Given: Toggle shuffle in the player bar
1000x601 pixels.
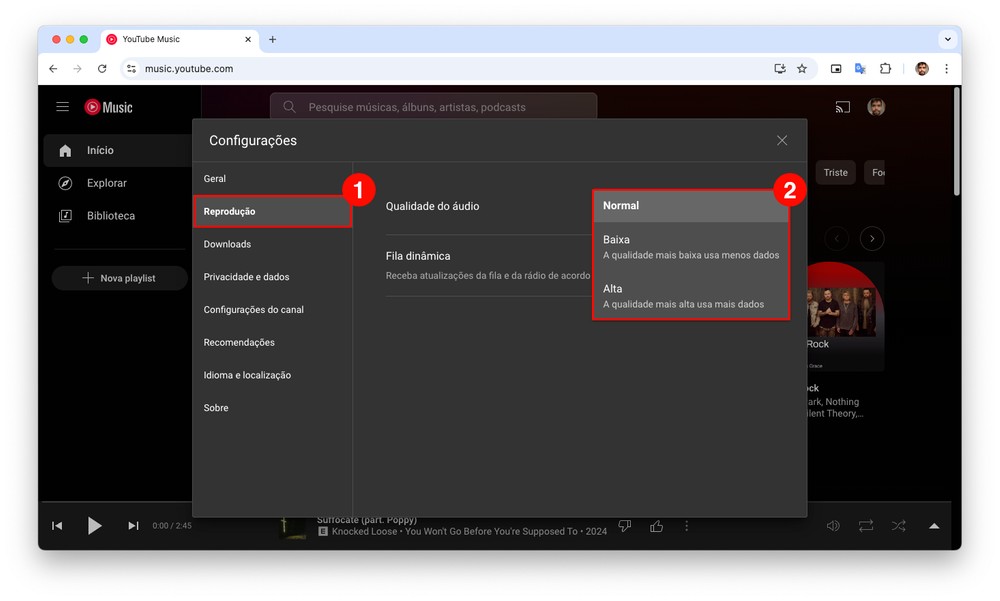Looking at the screenshot, I should 899,526.
